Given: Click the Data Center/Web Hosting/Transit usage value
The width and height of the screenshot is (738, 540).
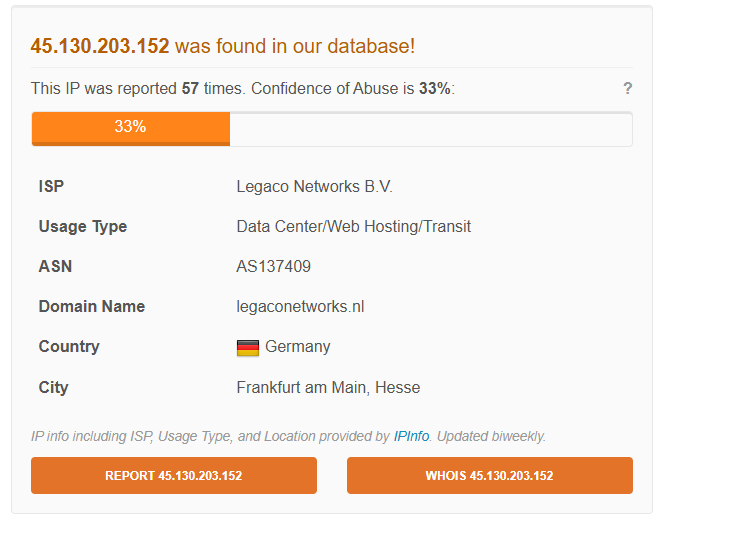Looking at the screenshot, I should 353,227.
